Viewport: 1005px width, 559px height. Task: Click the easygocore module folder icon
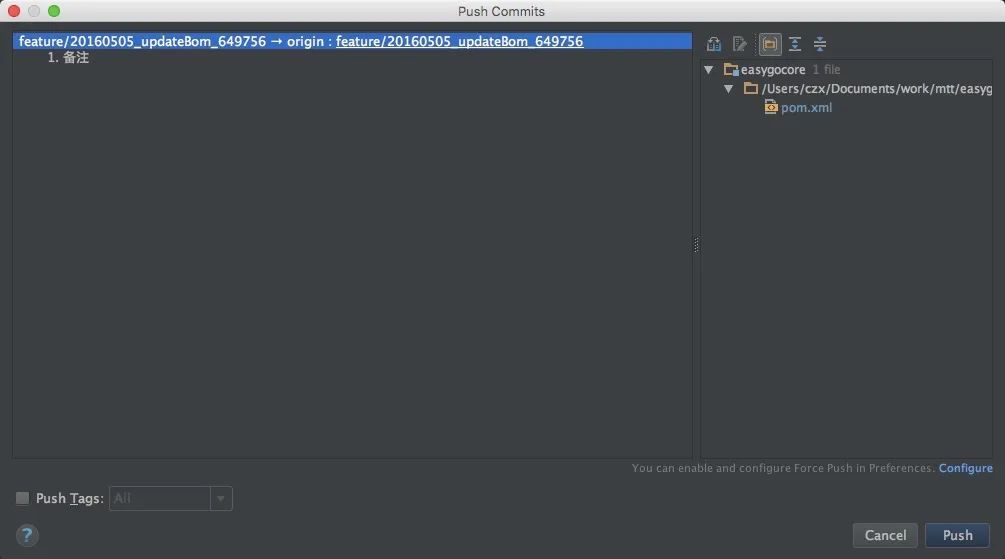731,69
